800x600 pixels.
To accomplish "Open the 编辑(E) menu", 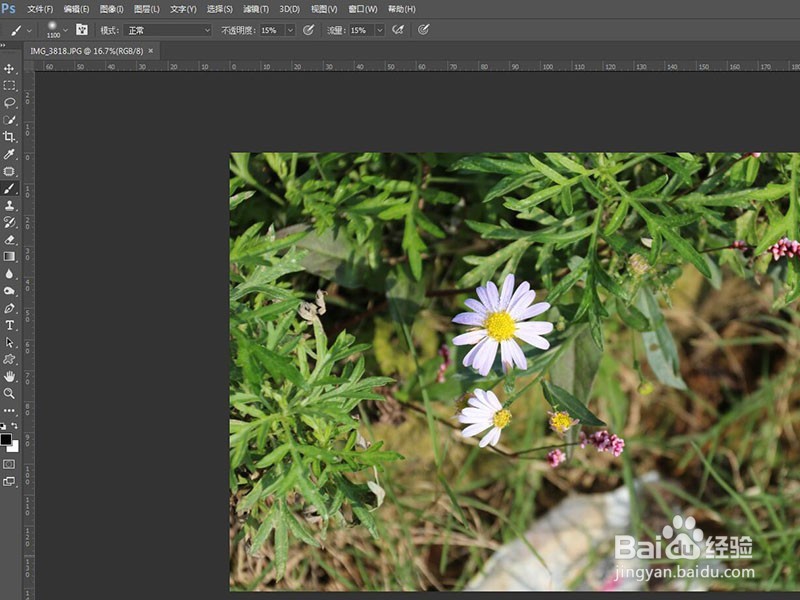I will [x=77, y=9].
